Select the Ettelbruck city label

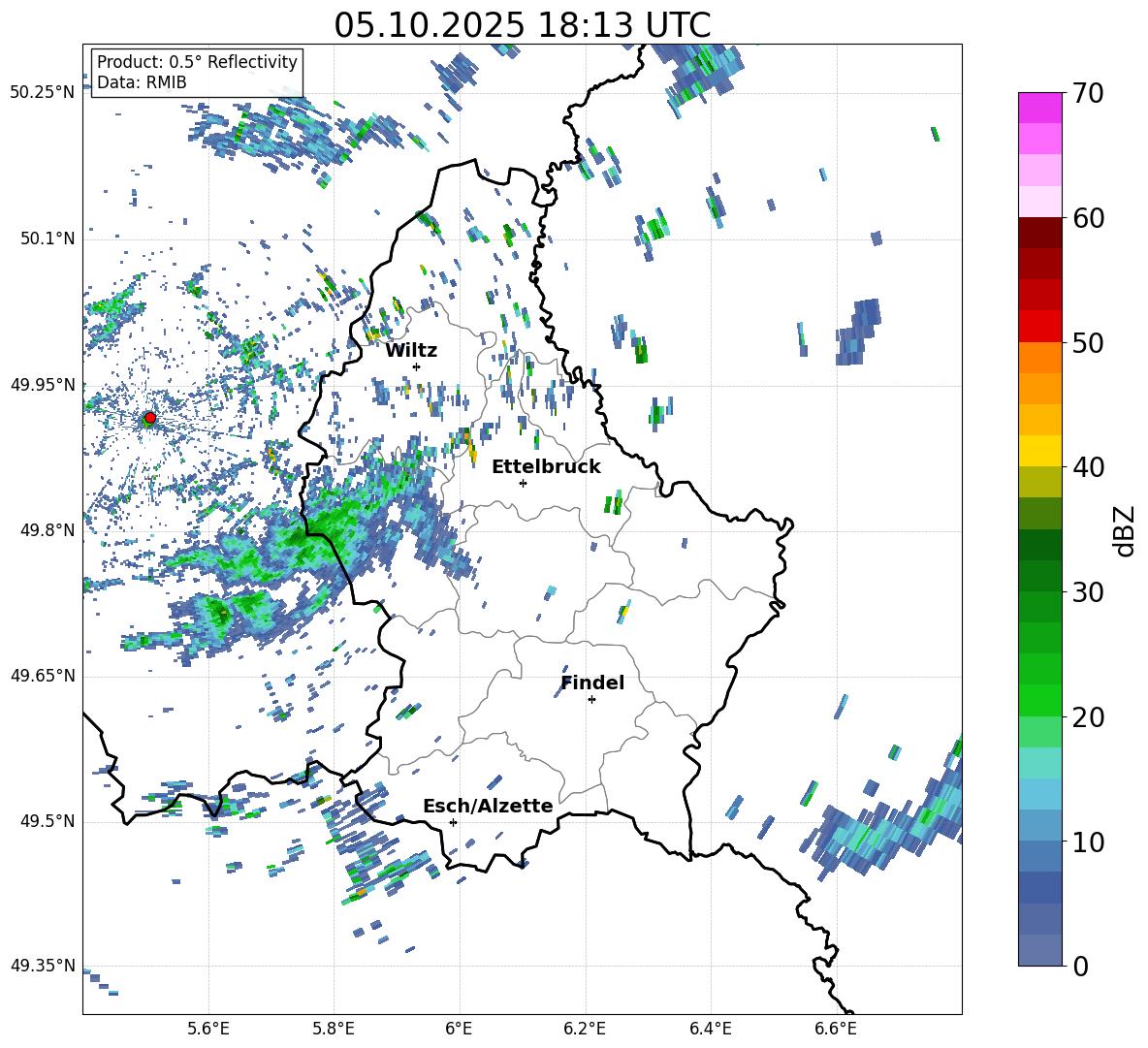(x=546, y=467)
